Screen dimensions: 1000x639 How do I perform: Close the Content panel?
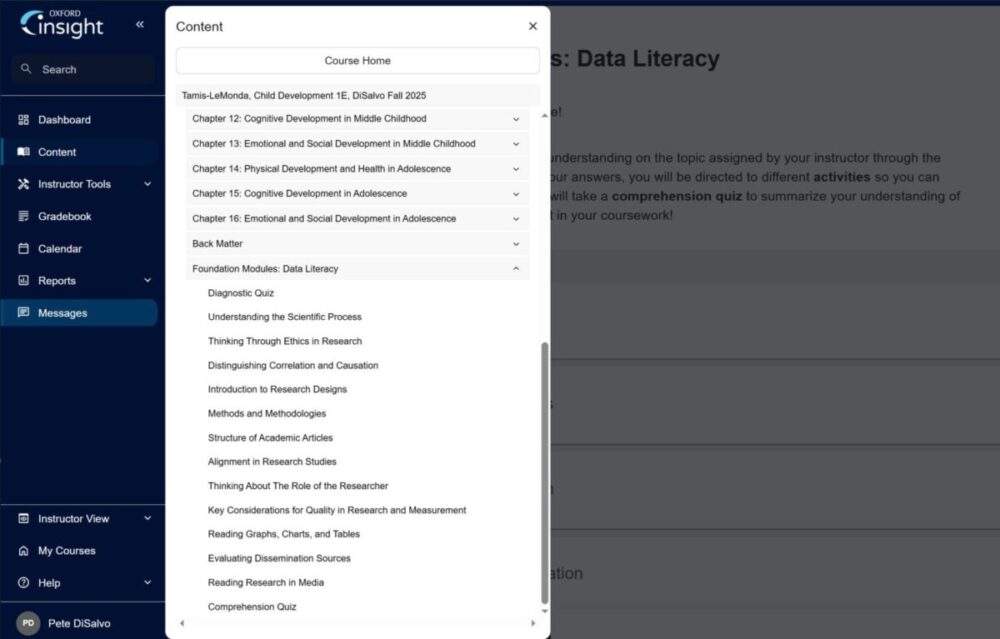pyautogui.click(x=533, y=26)
